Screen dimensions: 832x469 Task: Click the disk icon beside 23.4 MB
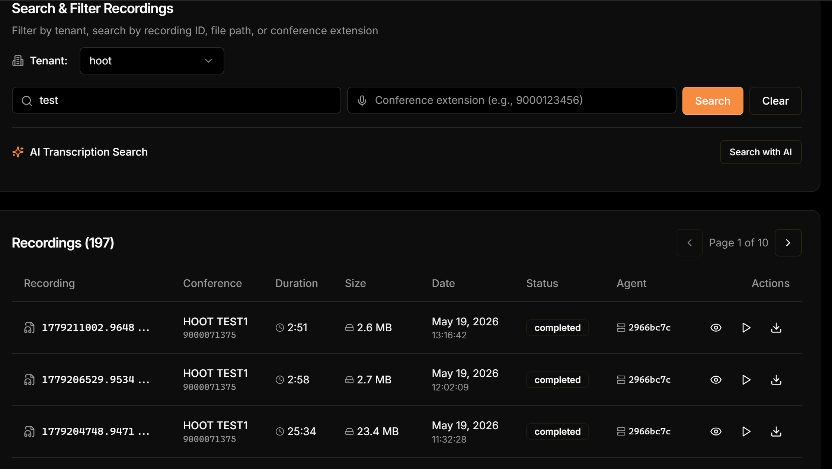(x=349, y=431)
